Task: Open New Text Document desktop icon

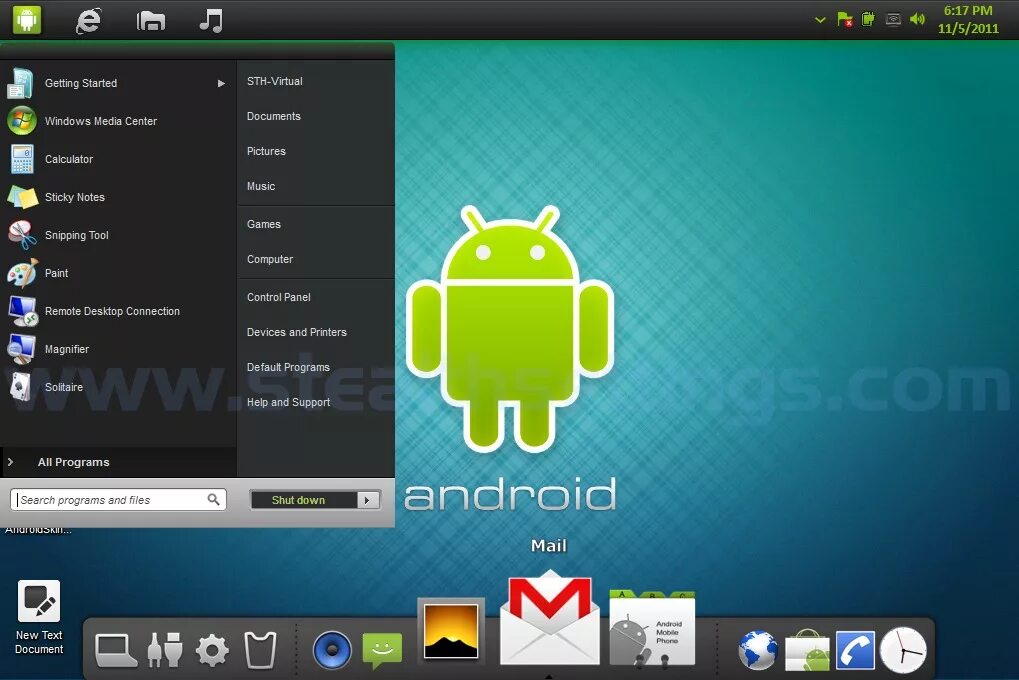Action: tap(39, 618)
